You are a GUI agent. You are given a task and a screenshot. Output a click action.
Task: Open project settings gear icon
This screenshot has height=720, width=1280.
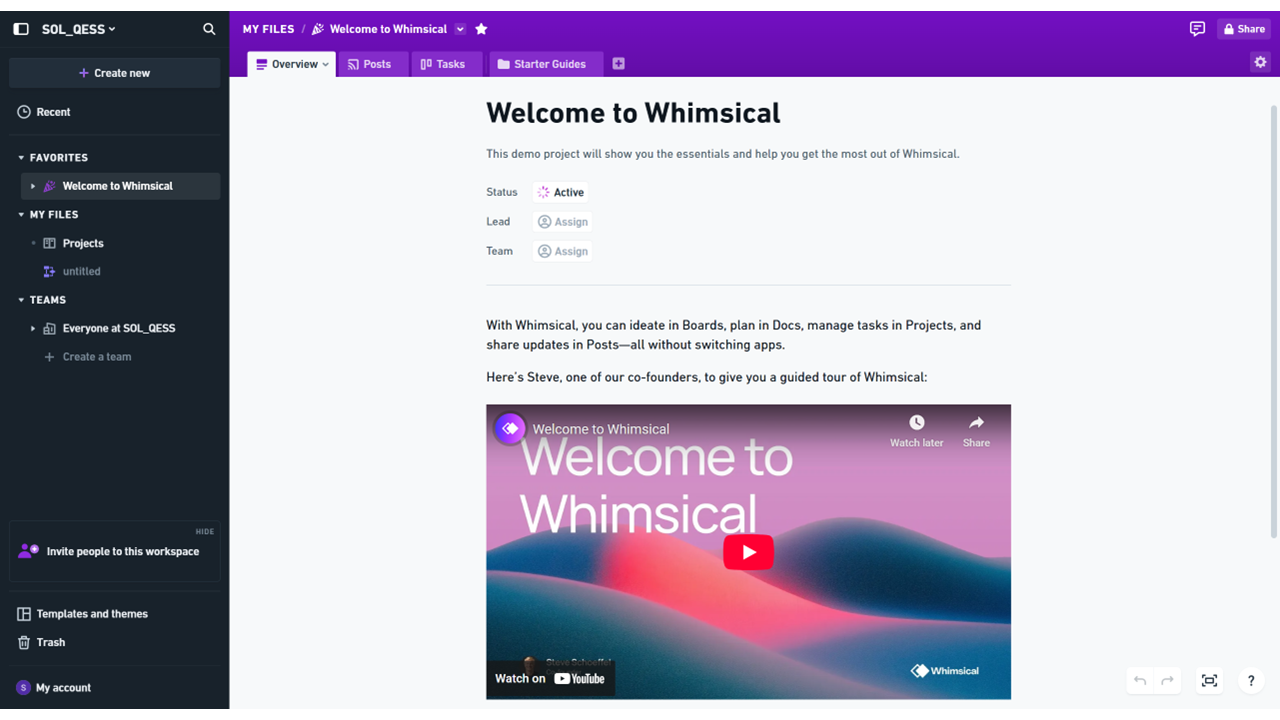[1260, 62]
